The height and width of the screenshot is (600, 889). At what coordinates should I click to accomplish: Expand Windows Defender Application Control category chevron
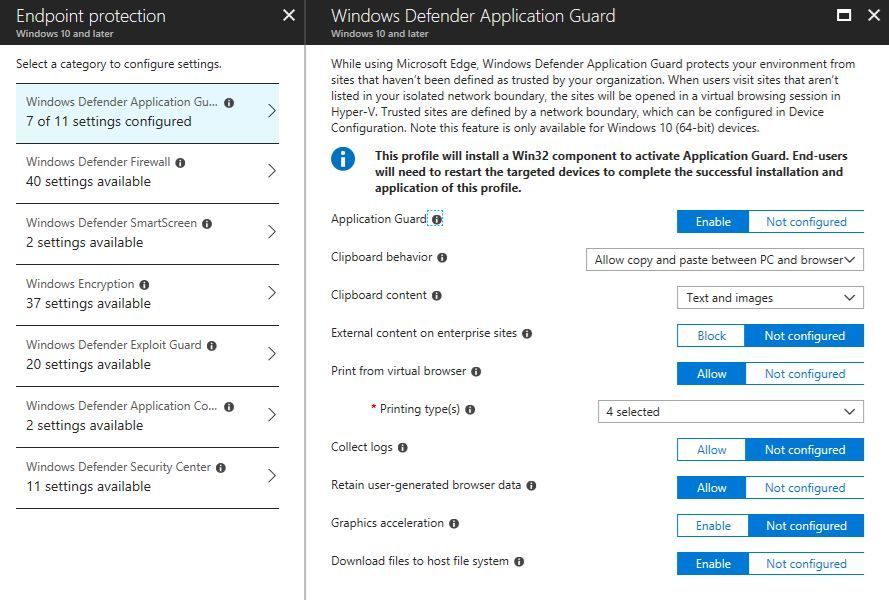pyautogui.click(x=272, y=415)
